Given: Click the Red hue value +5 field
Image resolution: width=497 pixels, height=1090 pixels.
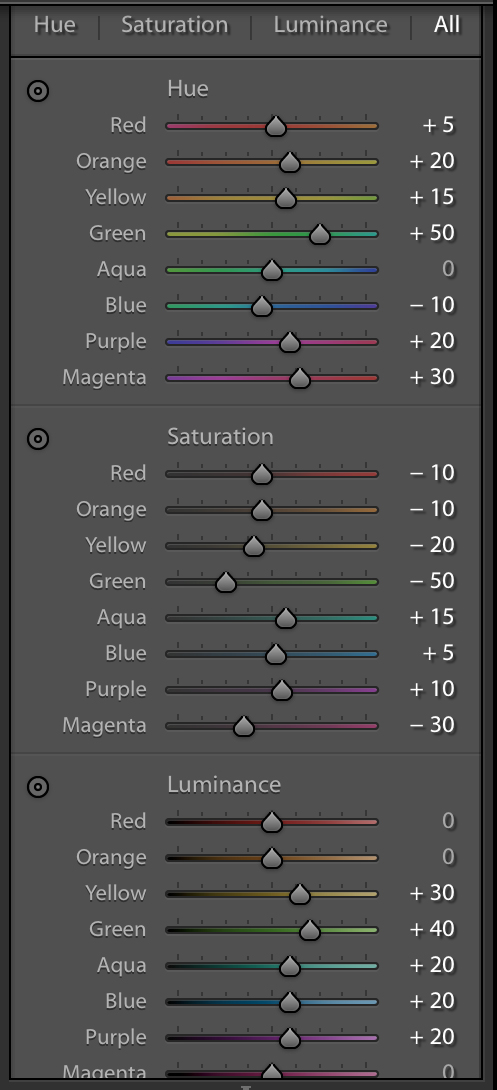Looking at the screenshot, I should point(438,125).
